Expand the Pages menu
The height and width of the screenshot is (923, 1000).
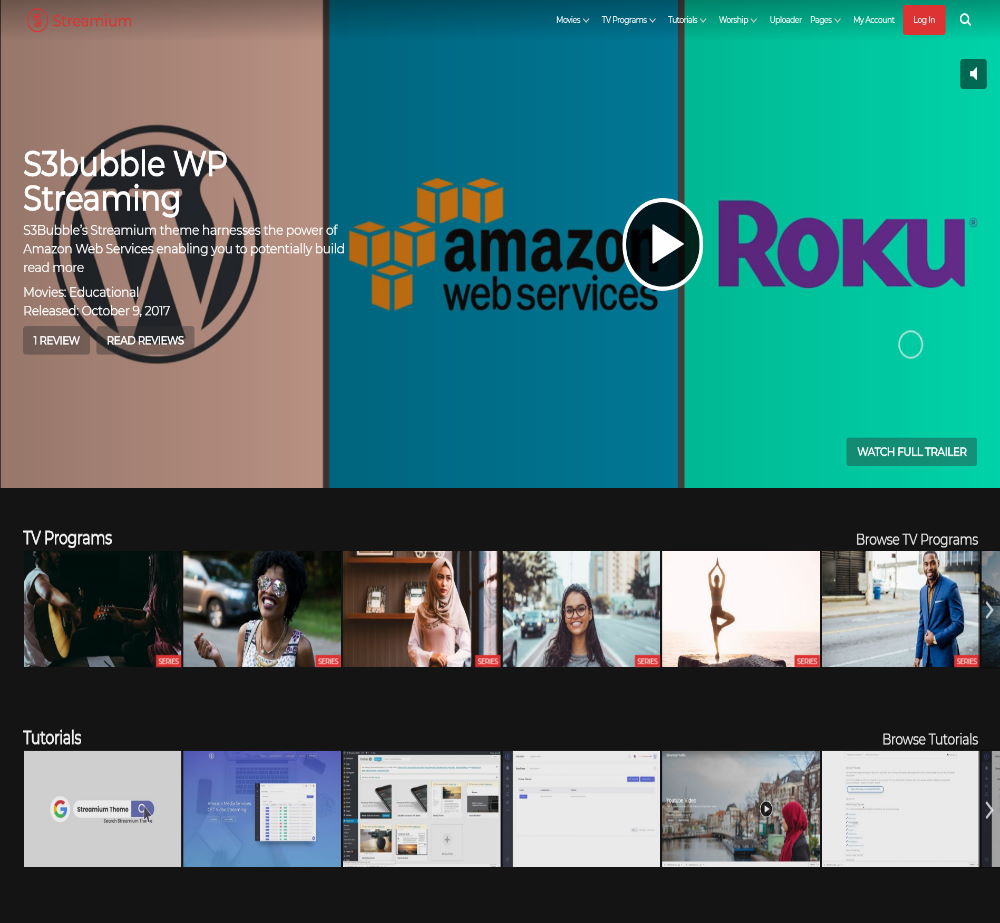click(x=825, y=20)
